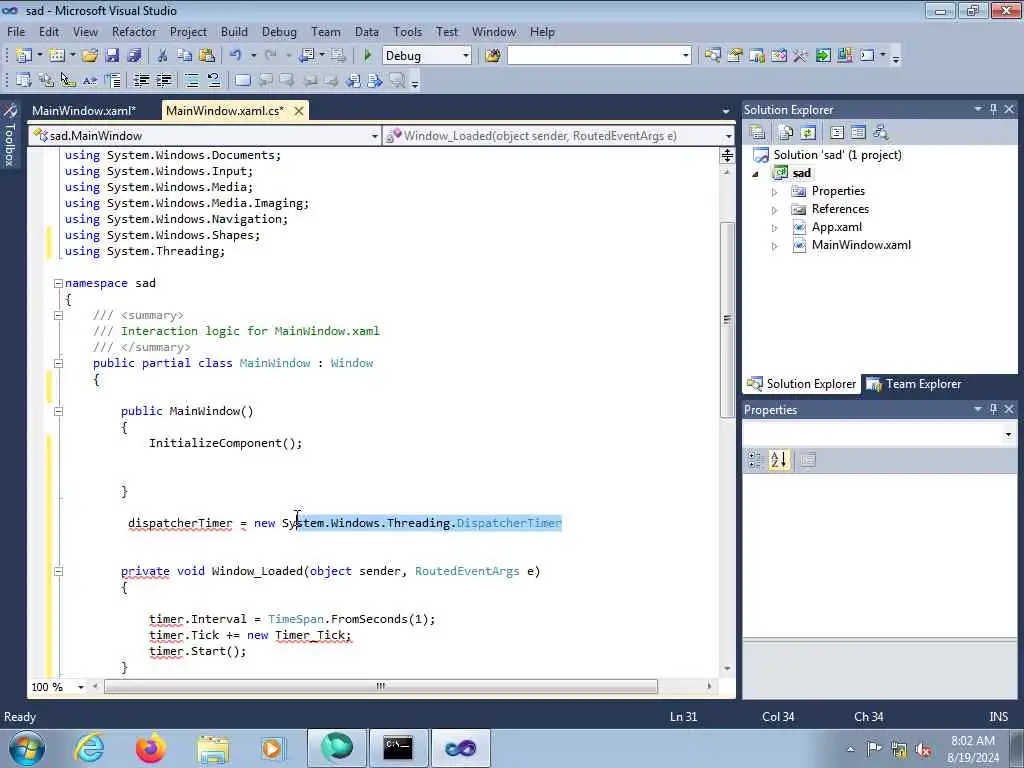Open Firefox from the taskbar
The height and width of the screenshot is (768, 1024).
click(x=151, y=748)
